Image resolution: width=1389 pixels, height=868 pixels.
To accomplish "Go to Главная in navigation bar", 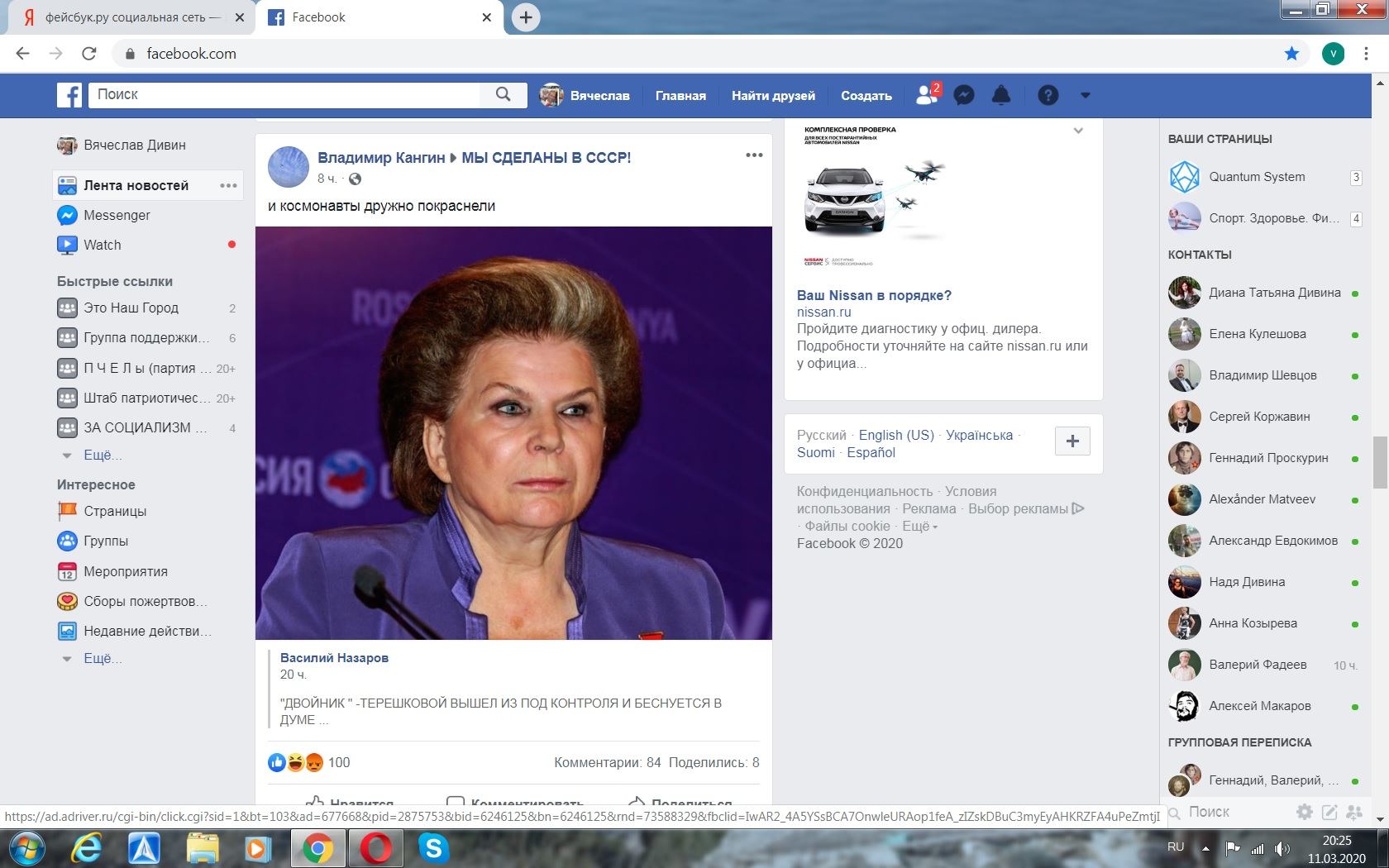I will click(680, 95).
